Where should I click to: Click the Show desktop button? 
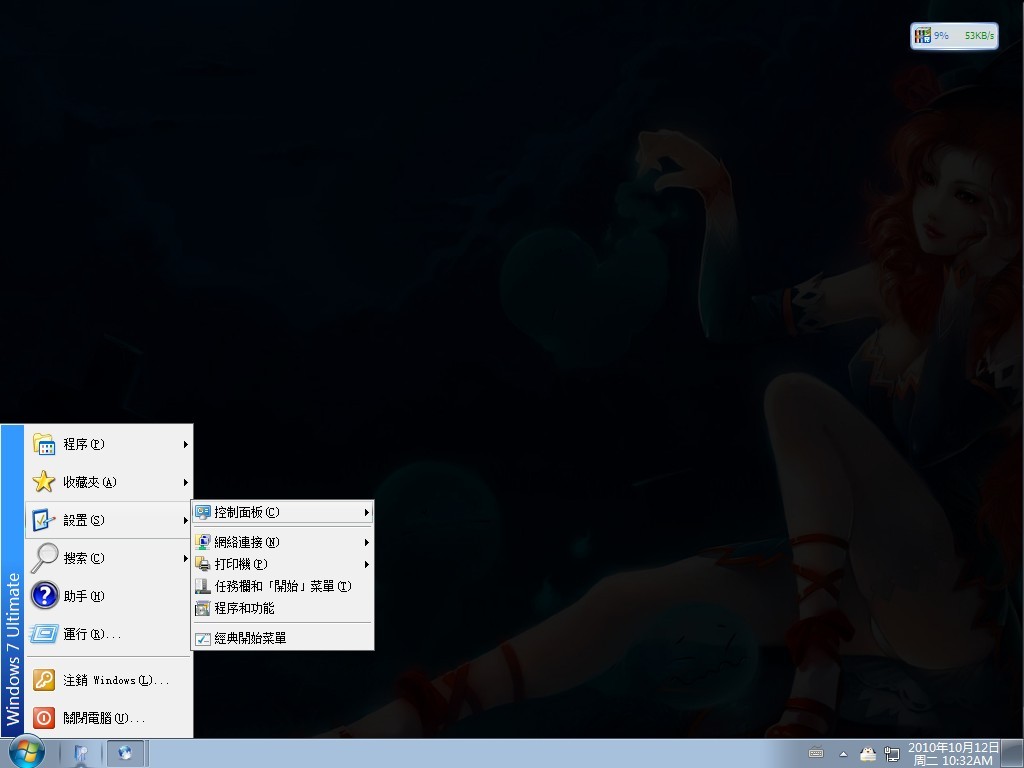pyautogui.click(x=1013, y=754)
